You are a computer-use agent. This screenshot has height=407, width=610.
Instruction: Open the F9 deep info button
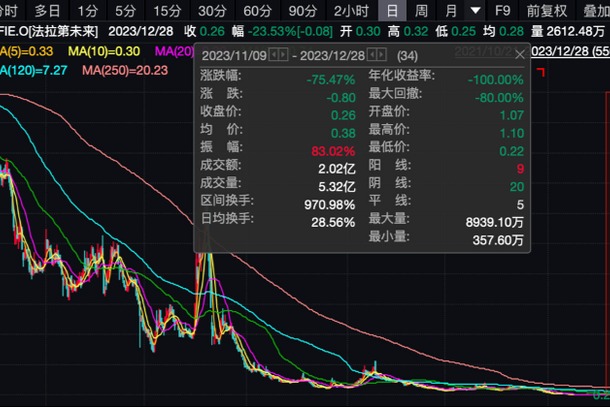click(502, 11)
